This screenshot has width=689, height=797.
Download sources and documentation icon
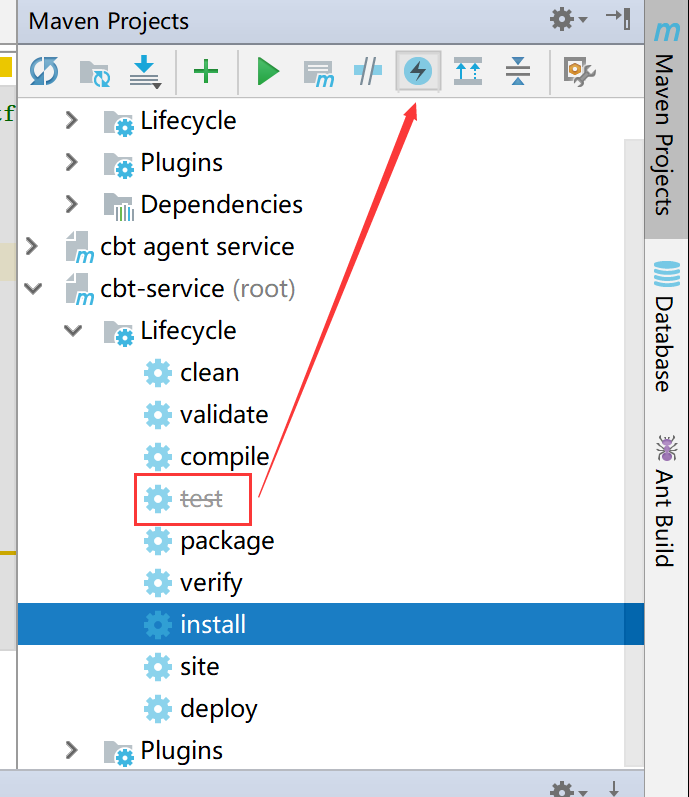pyautogui.click(x=145, y=71)
